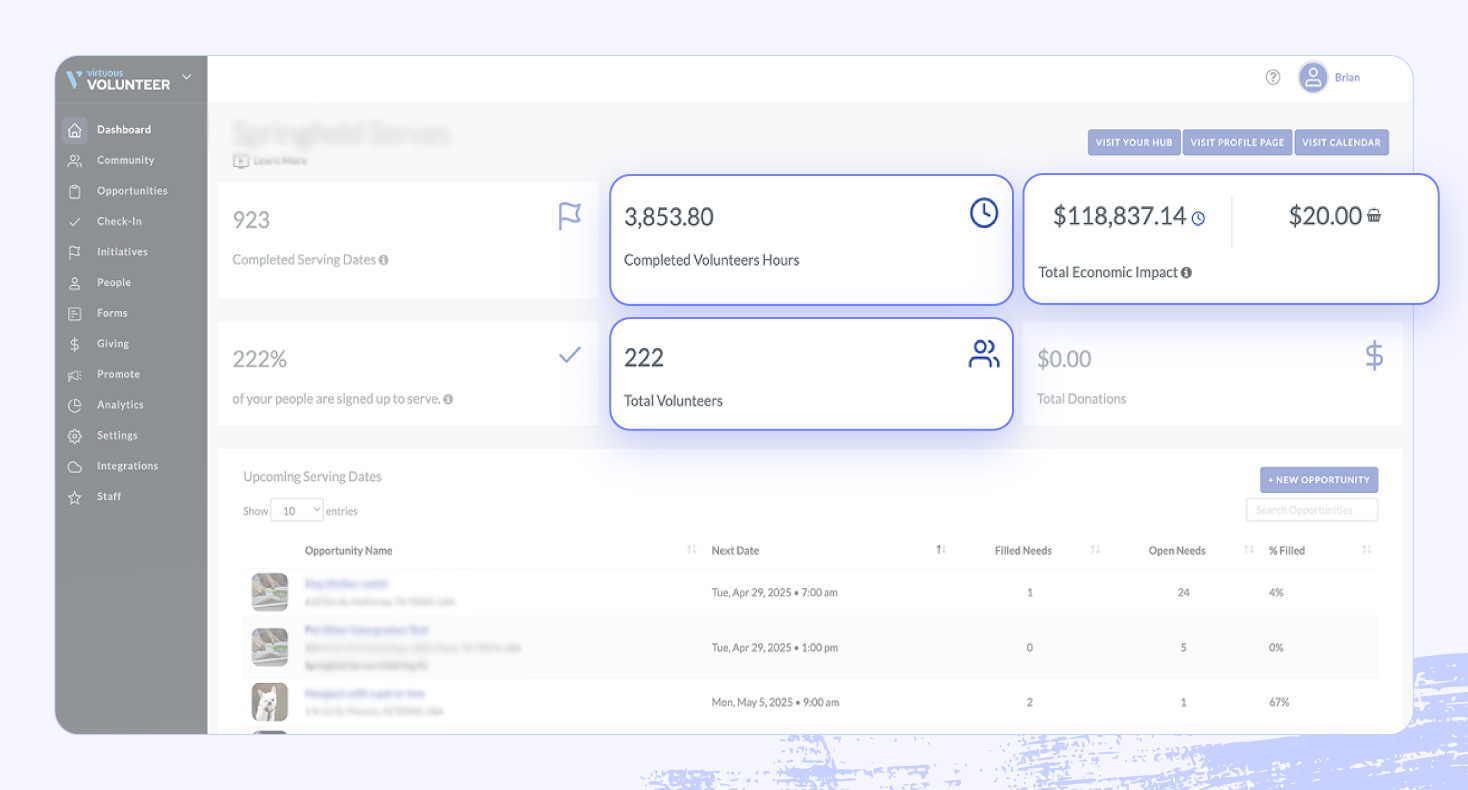This screenshot has height=790, width=1468.
Task: Click the clock icon on Completed Volunteers Hours
Action: [x=983, y=213]
